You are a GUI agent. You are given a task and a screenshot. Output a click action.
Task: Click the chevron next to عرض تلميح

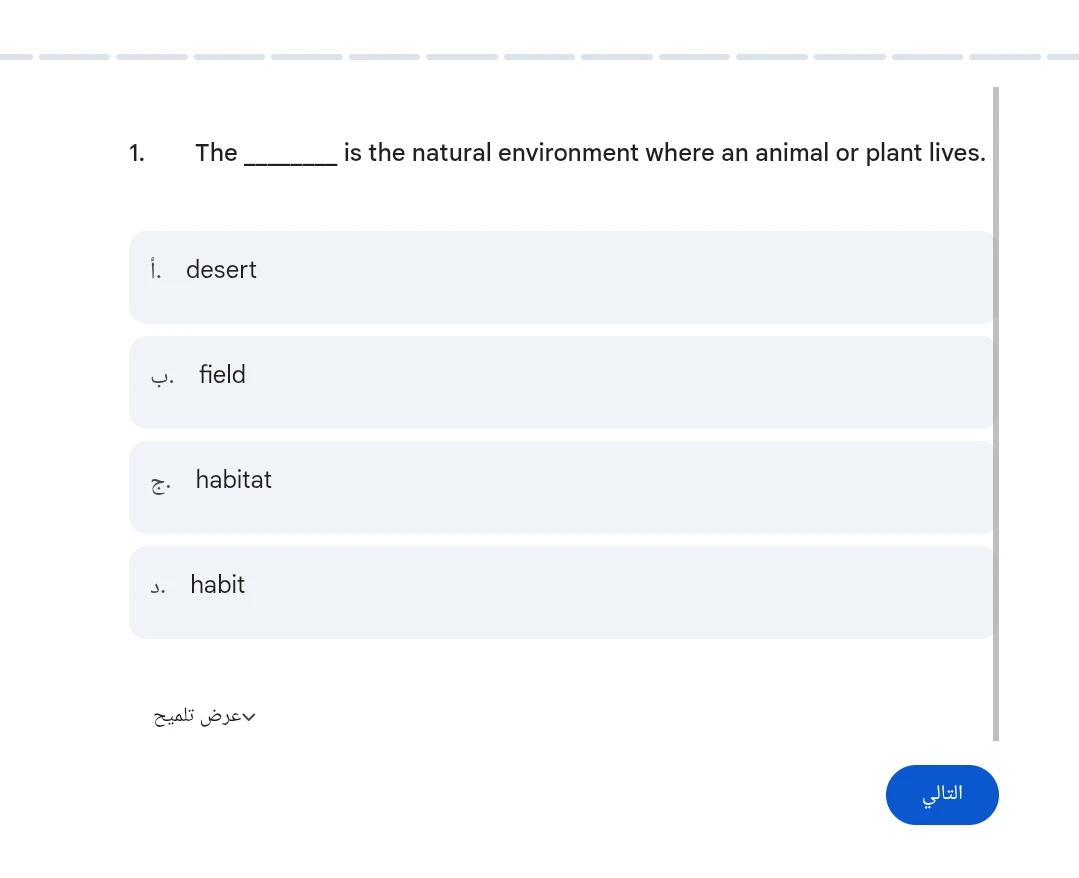(251, 716)
